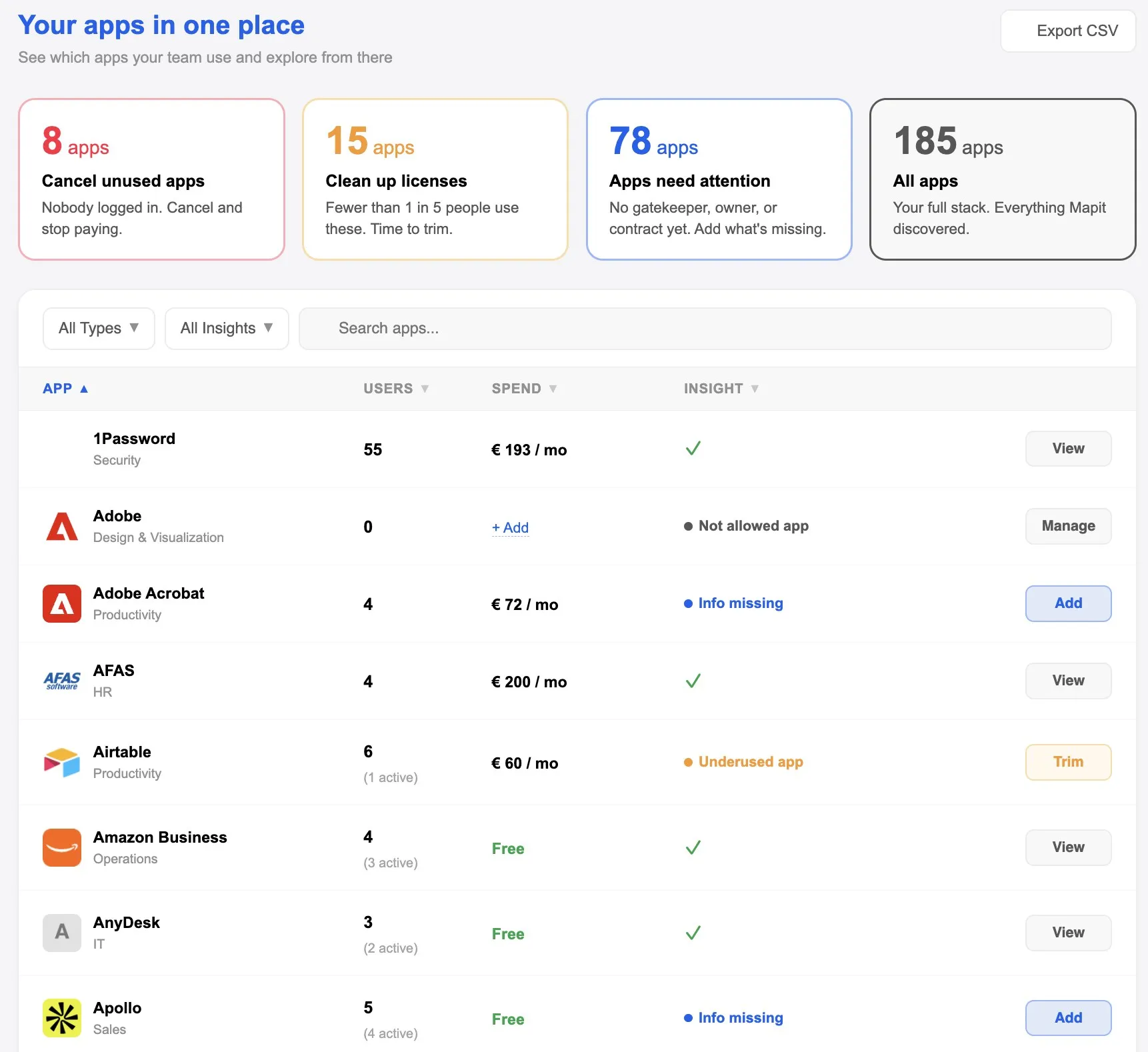Click the € 60 / mo spend value
1148x1052 pixels.
pos(525,763)
